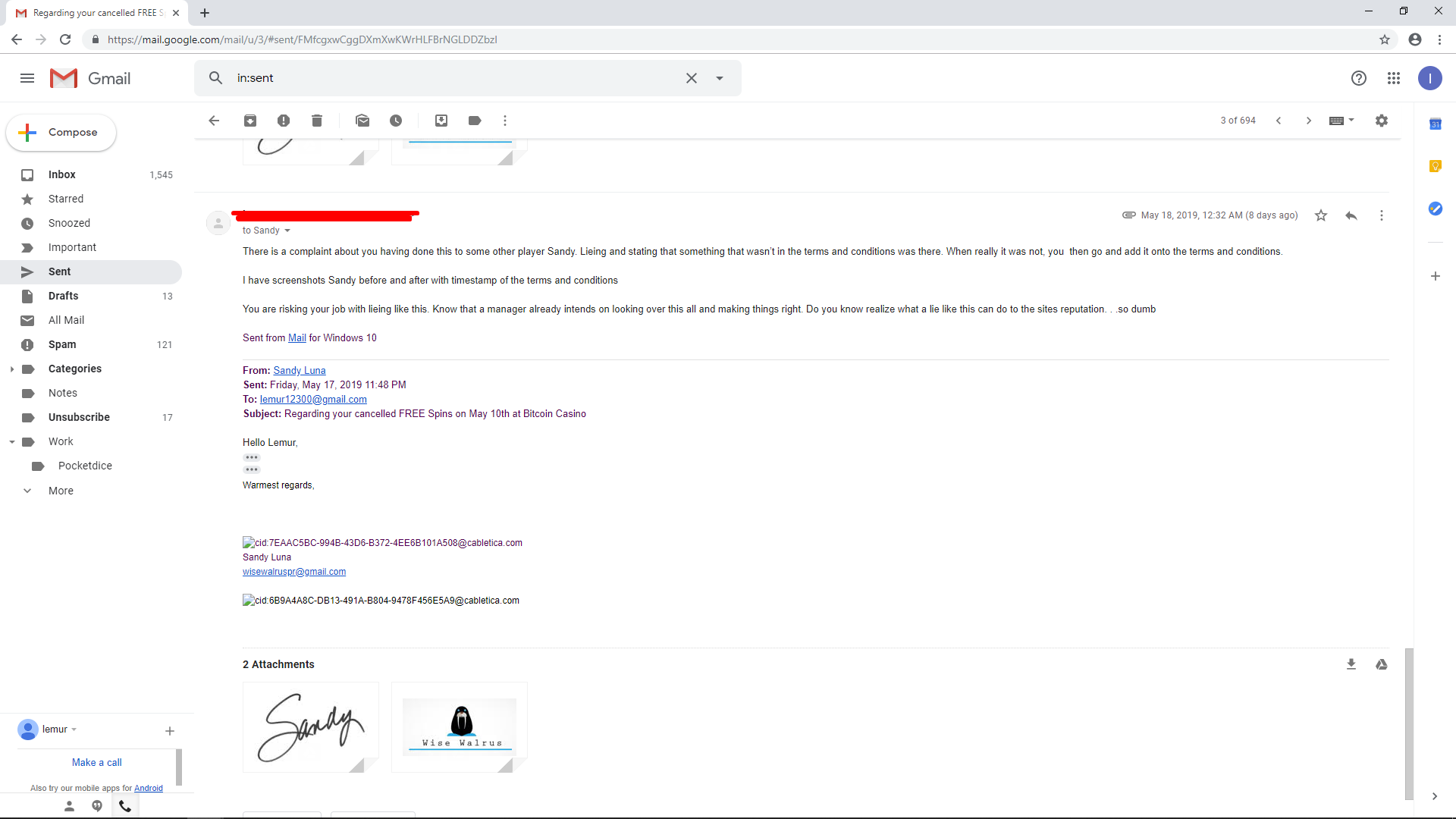The image size is (1456, 819).
Task: Click lemur12300@gmail.com address link
Action: (x=313, y=400)
